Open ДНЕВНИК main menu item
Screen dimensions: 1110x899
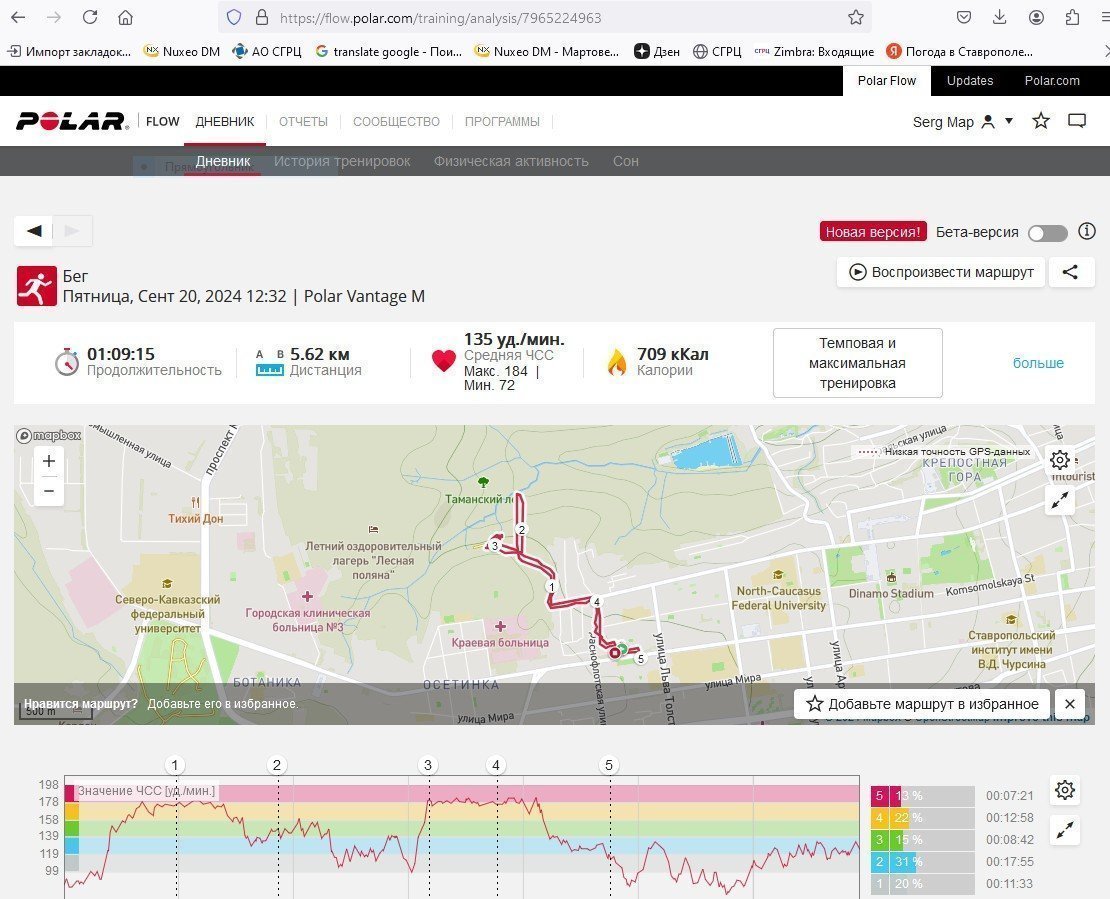[224, 122]
